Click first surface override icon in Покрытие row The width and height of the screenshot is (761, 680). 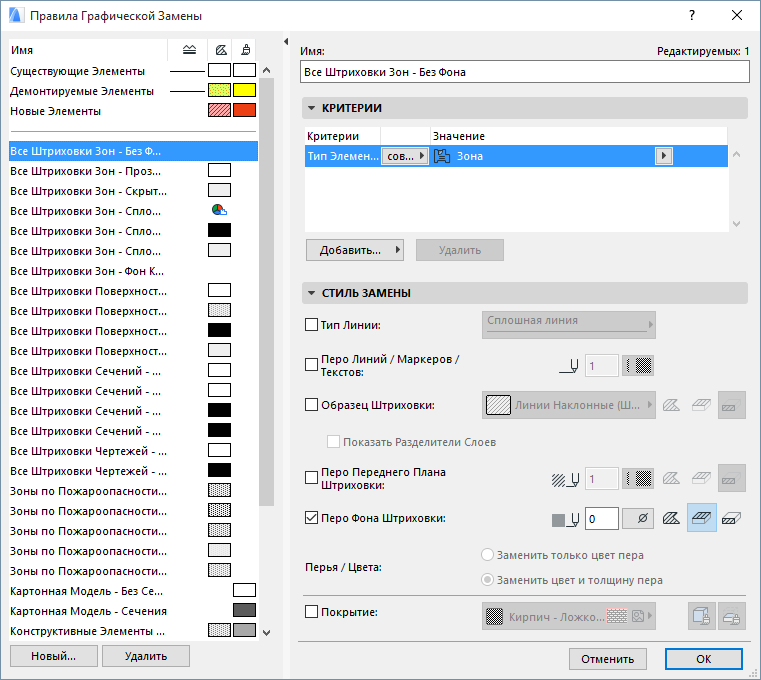[701, 616]
